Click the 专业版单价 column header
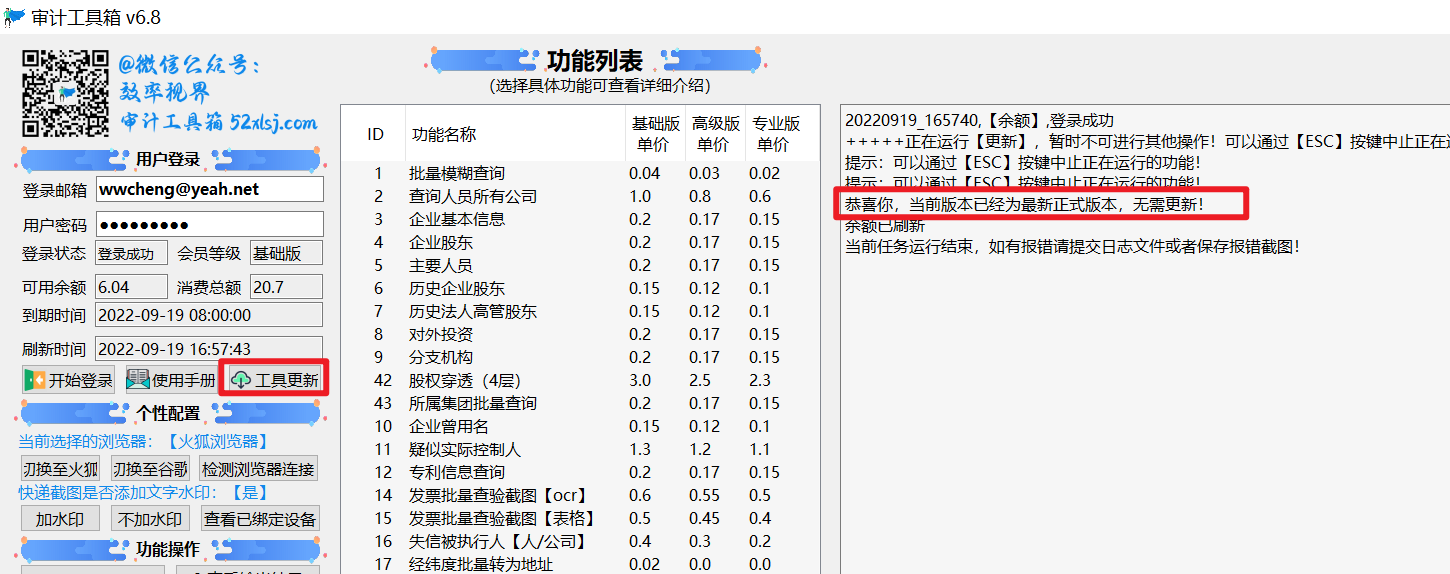This screenshot has height=574, width=1450. pyautogui.click(x=776, y=134)
